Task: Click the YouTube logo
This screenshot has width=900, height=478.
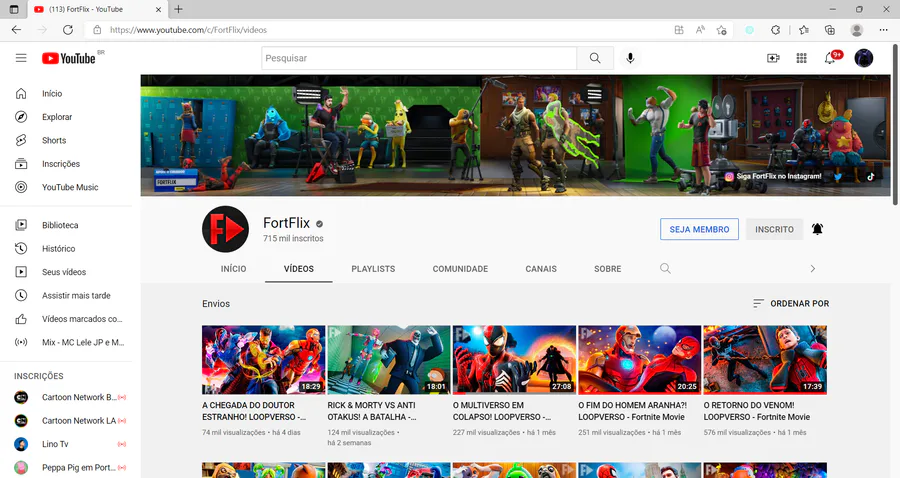Action: 69,58
